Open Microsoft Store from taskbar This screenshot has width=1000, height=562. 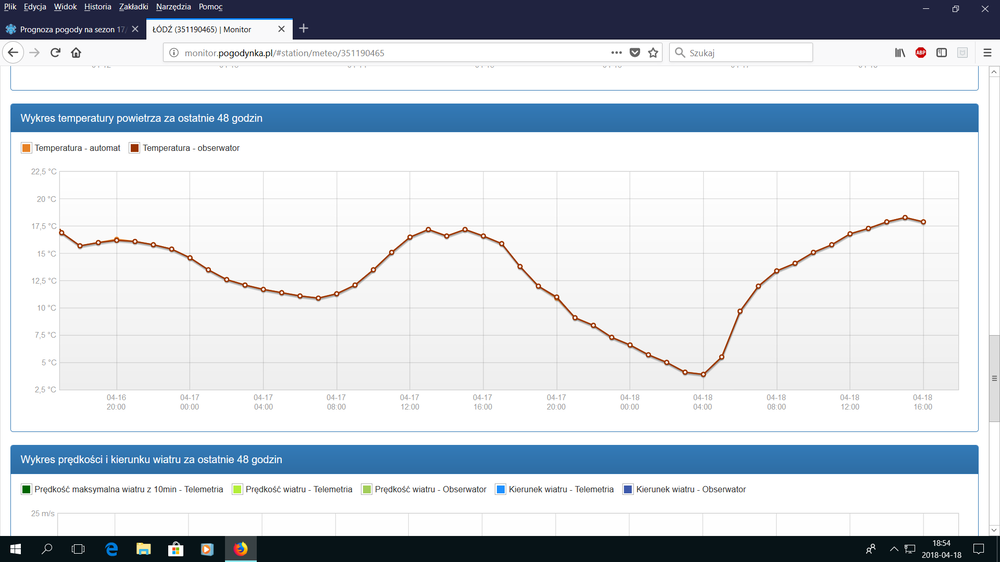(x=175, y=549)
